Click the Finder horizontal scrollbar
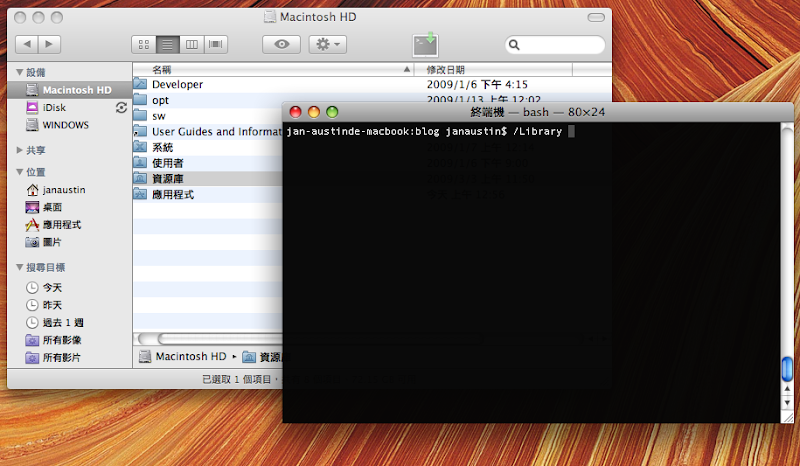This screenshot has height=466, width=800. tap(209, 338)
